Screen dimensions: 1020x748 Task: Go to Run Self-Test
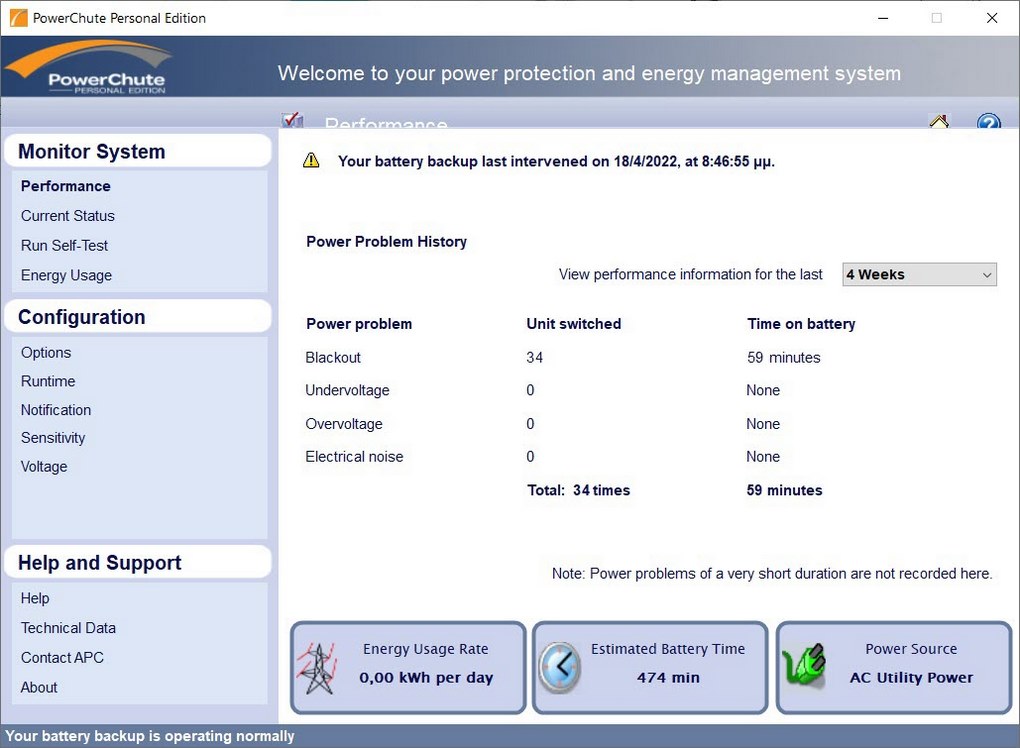[64, 246]
